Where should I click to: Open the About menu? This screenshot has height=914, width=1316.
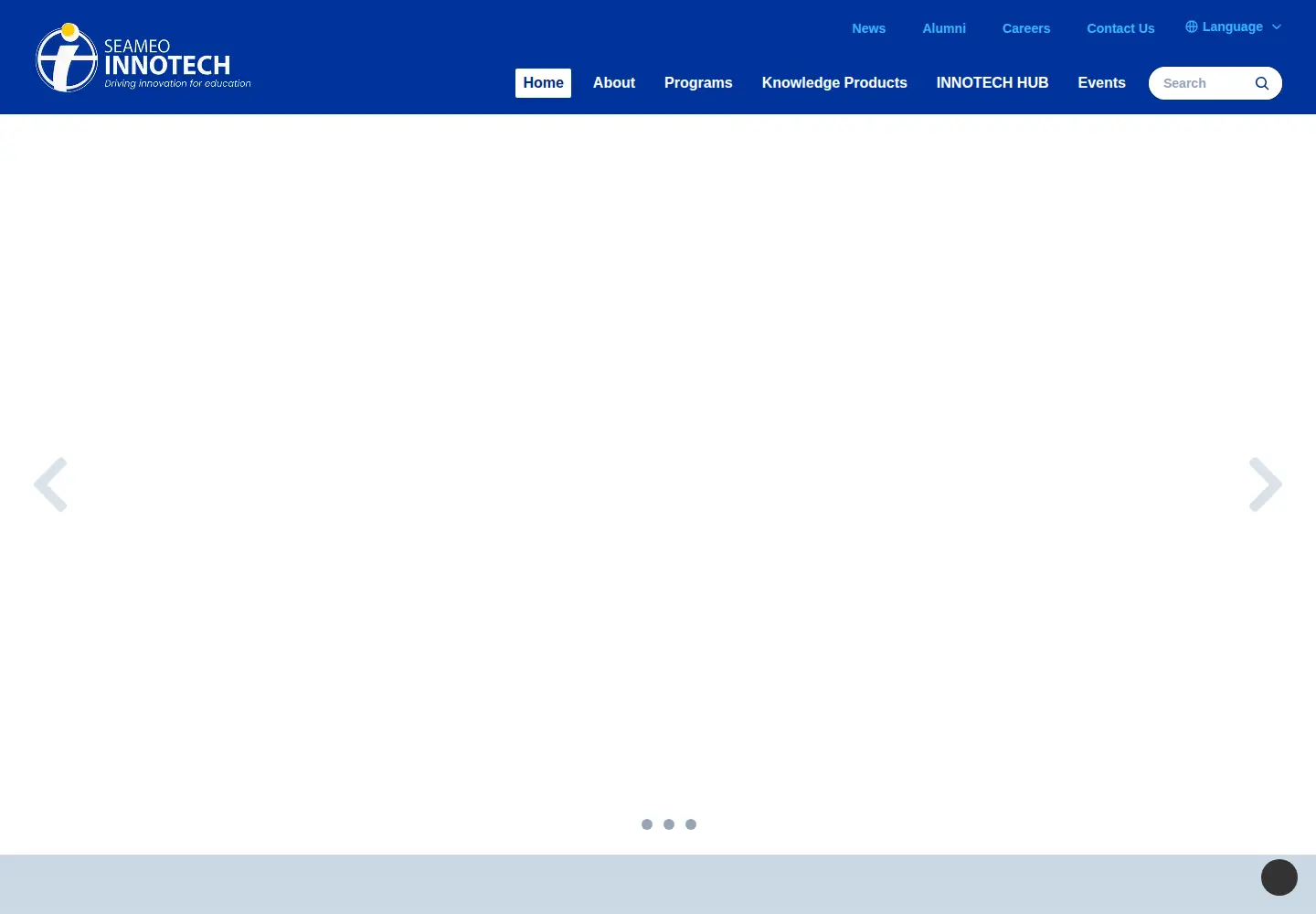point(614,83)
